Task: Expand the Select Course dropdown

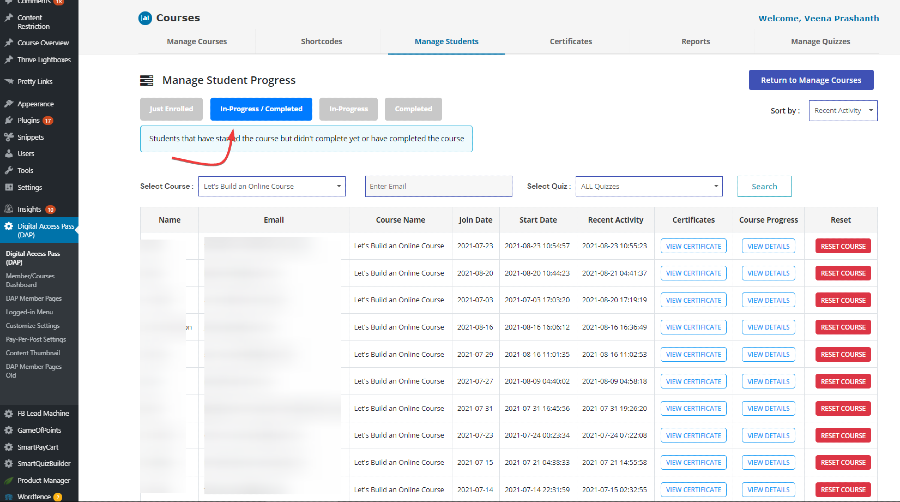Action: click(x=272, y=186)
